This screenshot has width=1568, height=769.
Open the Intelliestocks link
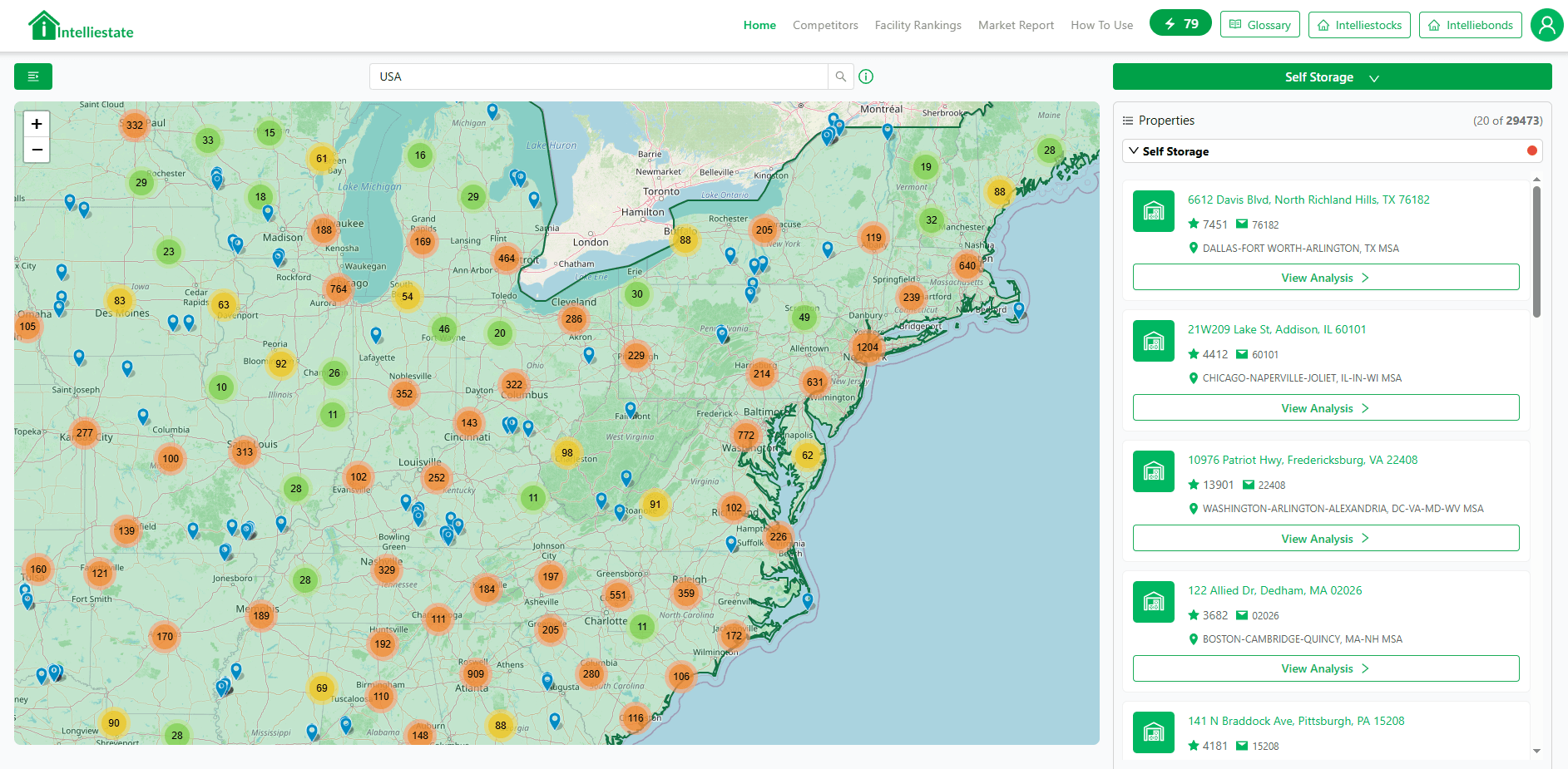tap(1359, 25)
